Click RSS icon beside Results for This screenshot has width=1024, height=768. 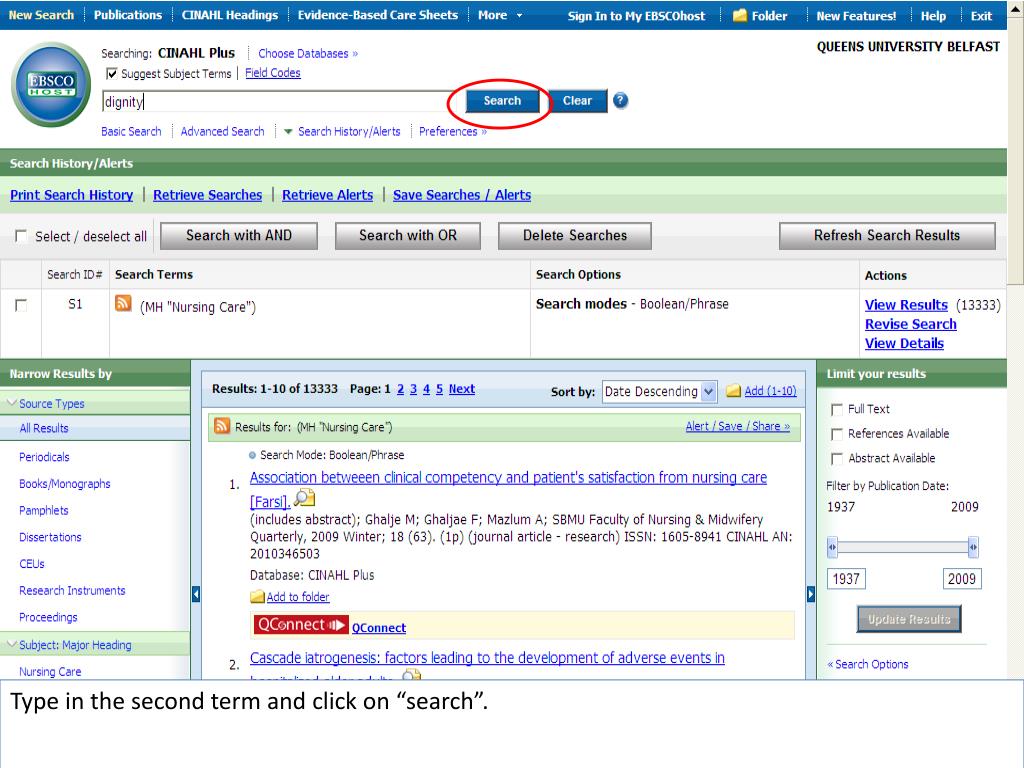tap(222, 426)
